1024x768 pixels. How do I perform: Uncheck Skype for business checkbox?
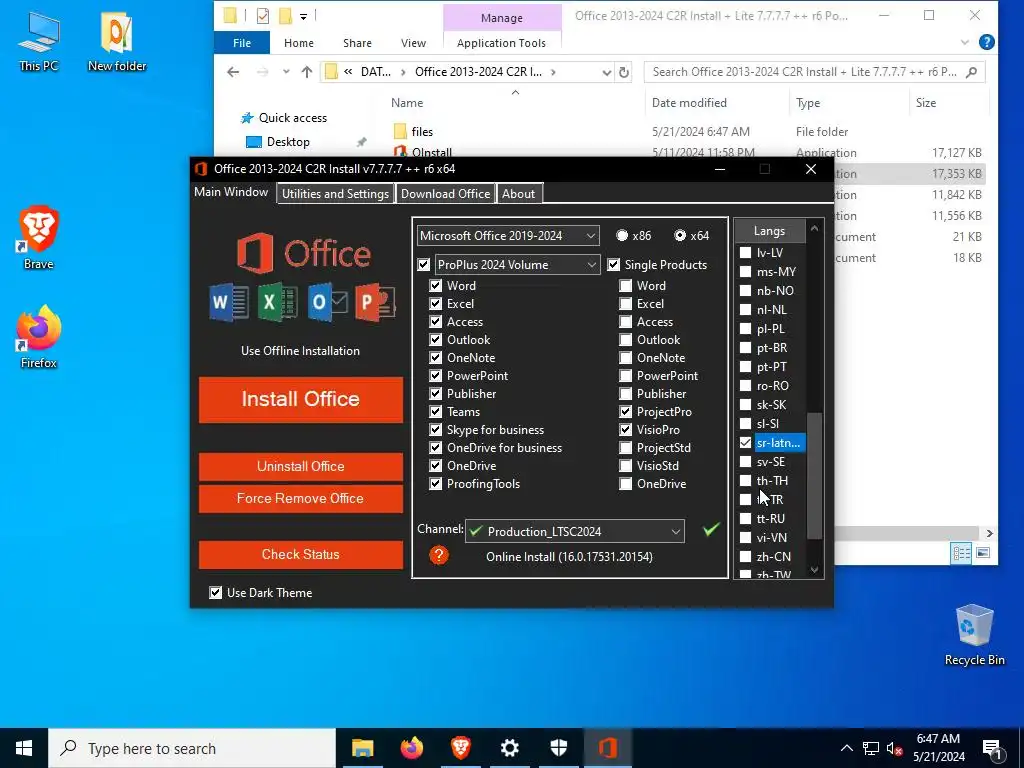pos(436,430)
